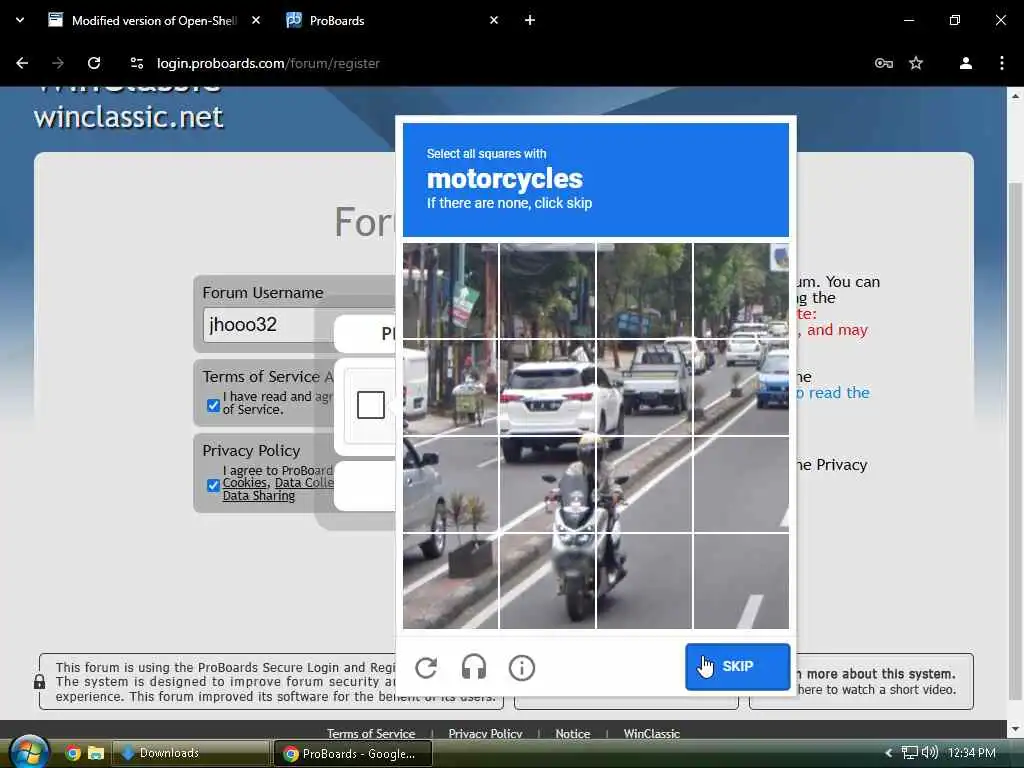Open the Windows Start orb
Image resolution: width=1024 pixels, height=768 pixels.
[29, 752]
